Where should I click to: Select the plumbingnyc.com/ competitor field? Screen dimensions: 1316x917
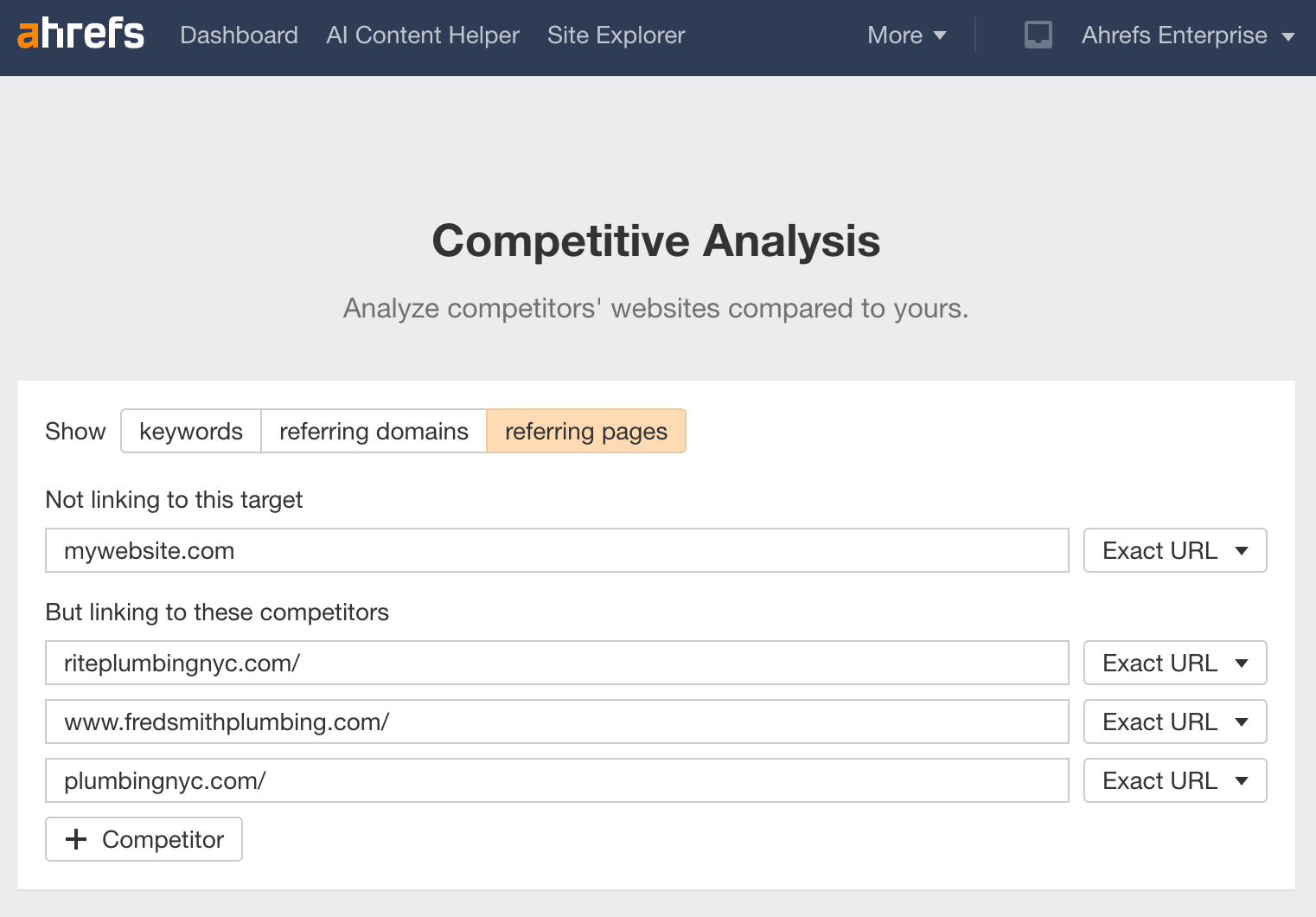(x=557, y=780)
